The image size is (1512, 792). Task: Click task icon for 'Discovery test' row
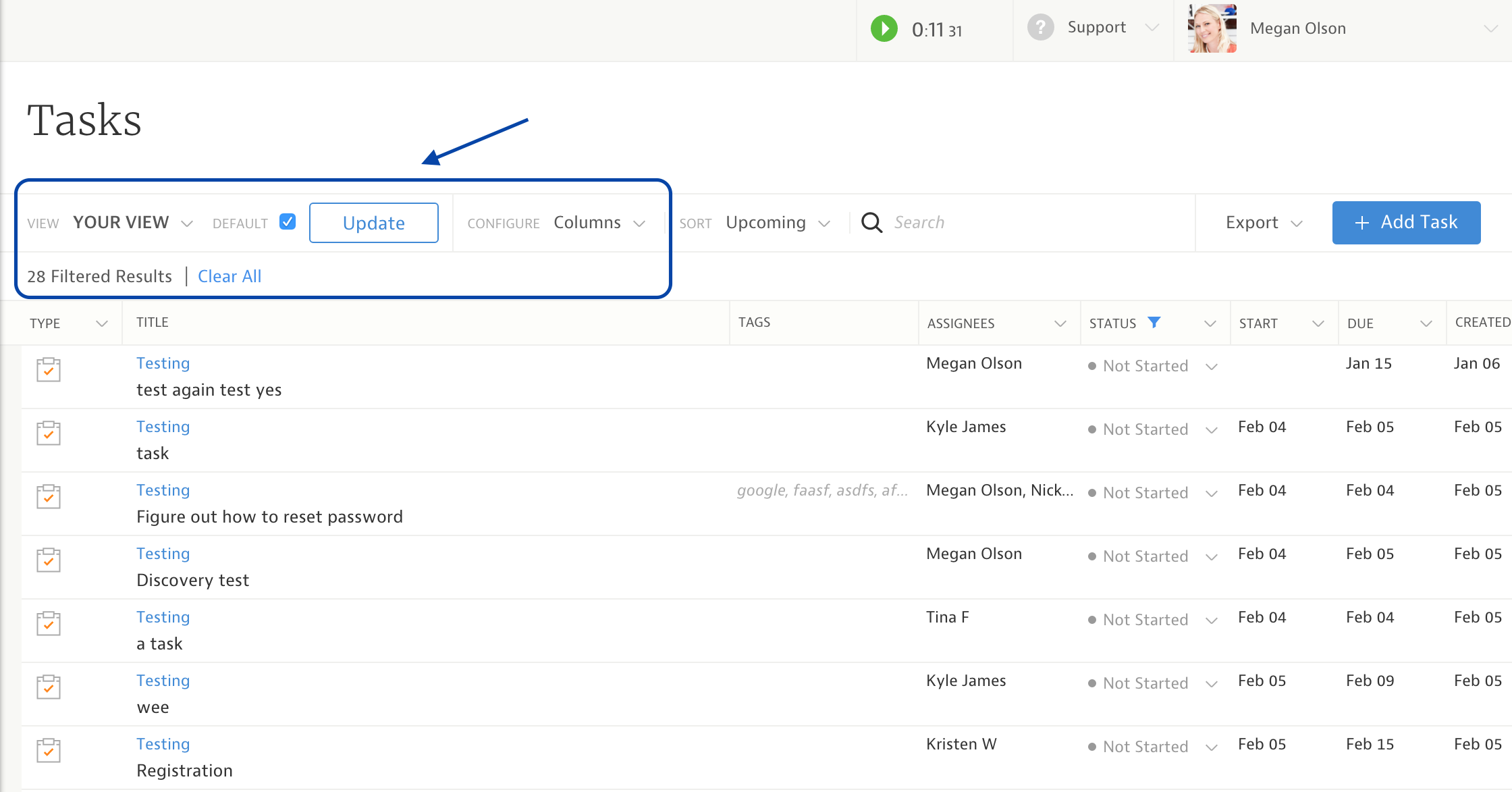(x=49, y=560)
